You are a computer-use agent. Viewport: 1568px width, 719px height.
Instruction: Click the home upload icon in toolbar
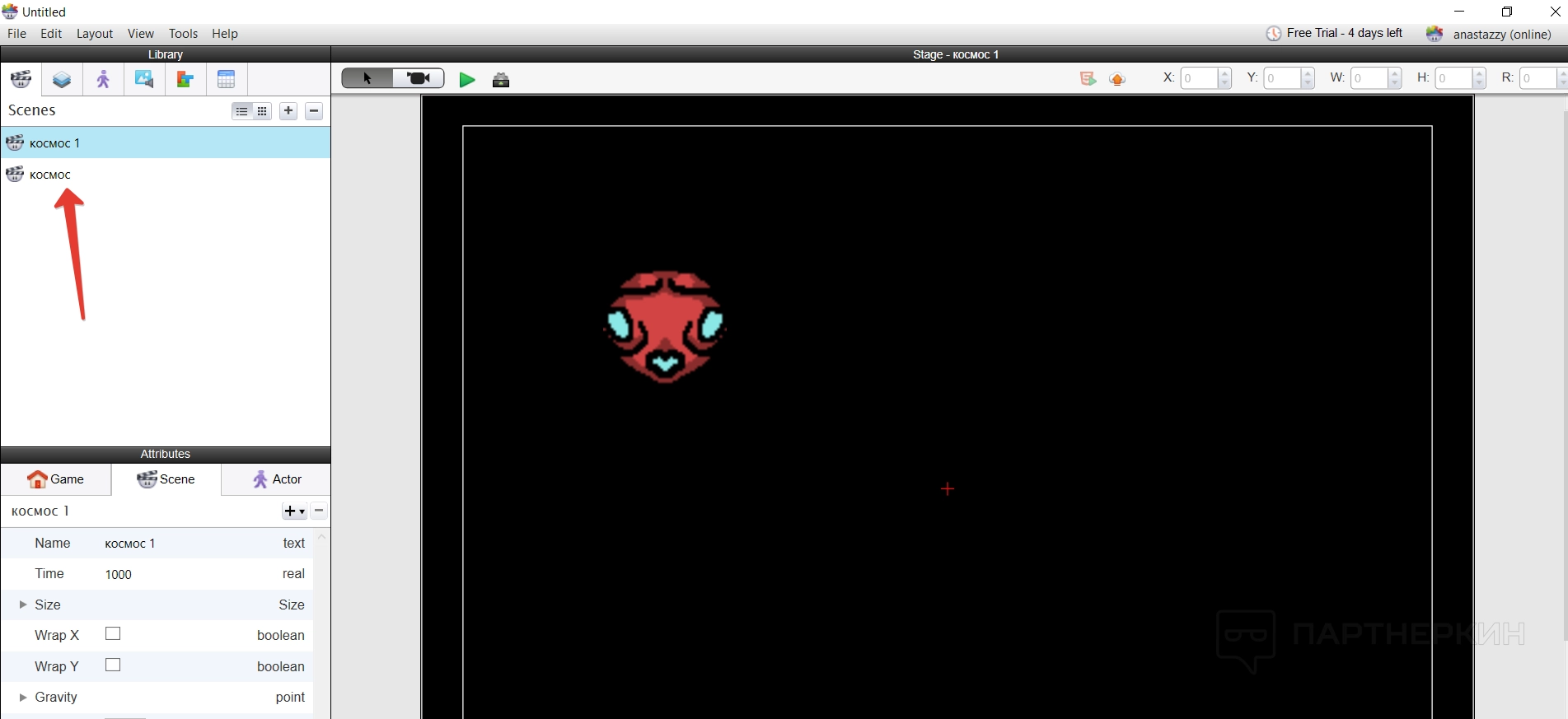click(x=1117, y=79)
